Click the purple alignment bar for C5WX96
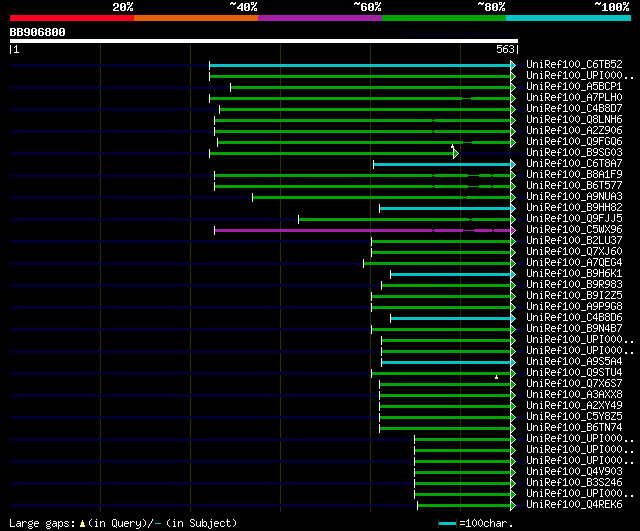This screenshot has height=531, width=640. click(362, 231)
